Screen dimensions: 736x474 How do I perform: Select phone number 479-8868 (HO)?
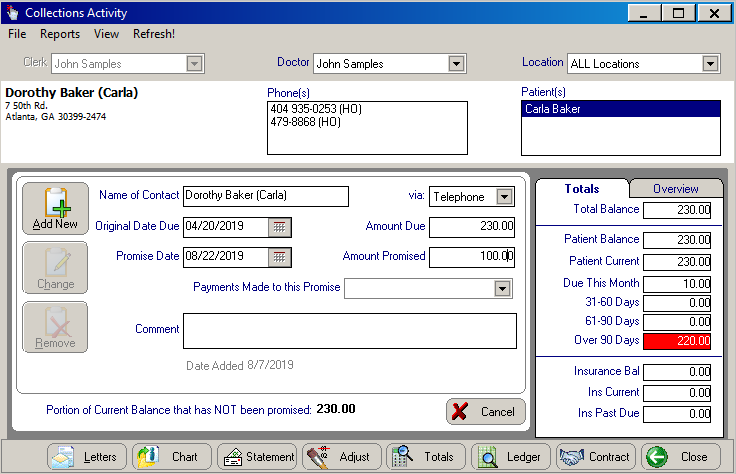click(306, 122)
